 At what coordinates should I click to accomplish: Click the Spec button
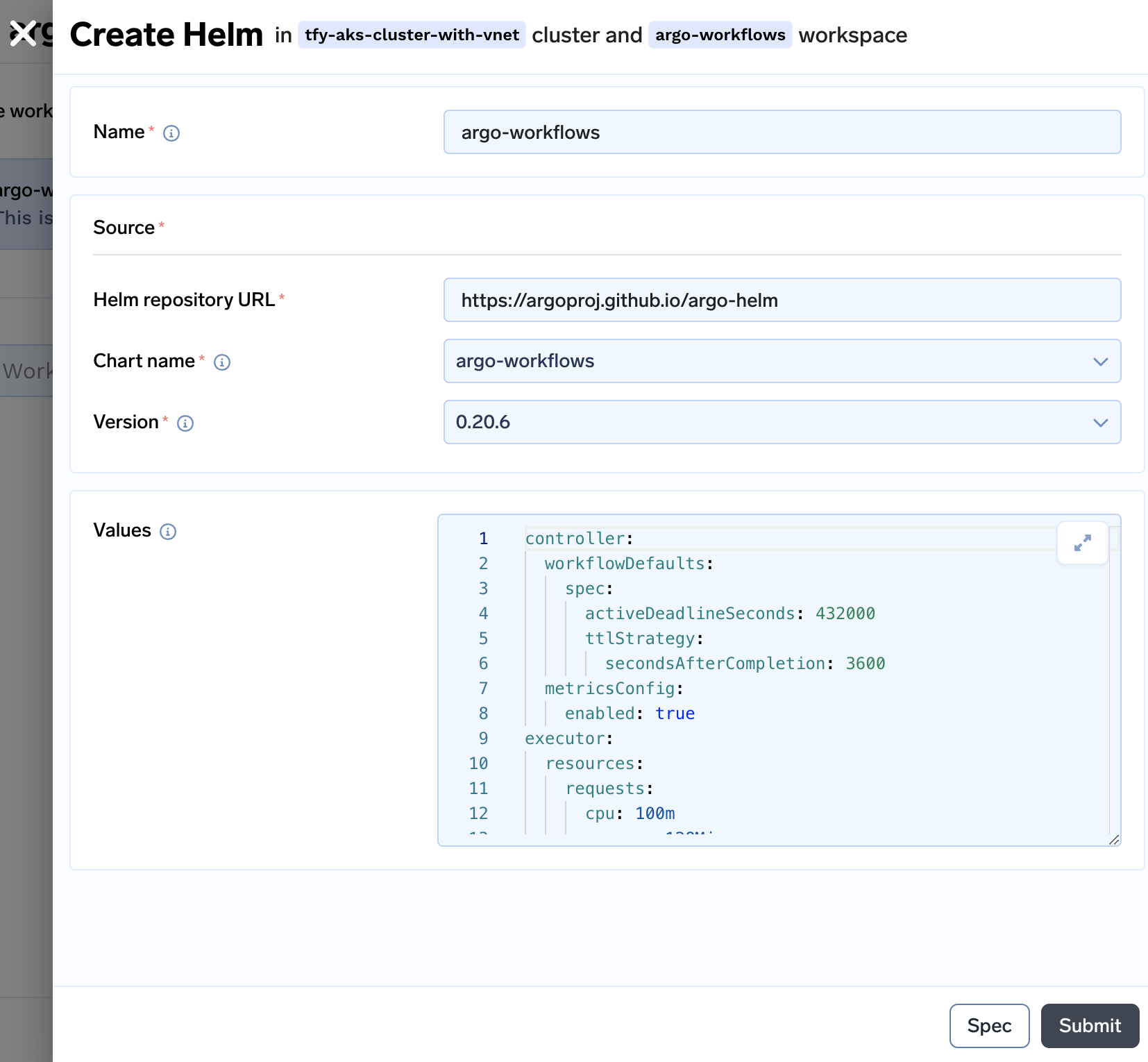point(988,1025)
